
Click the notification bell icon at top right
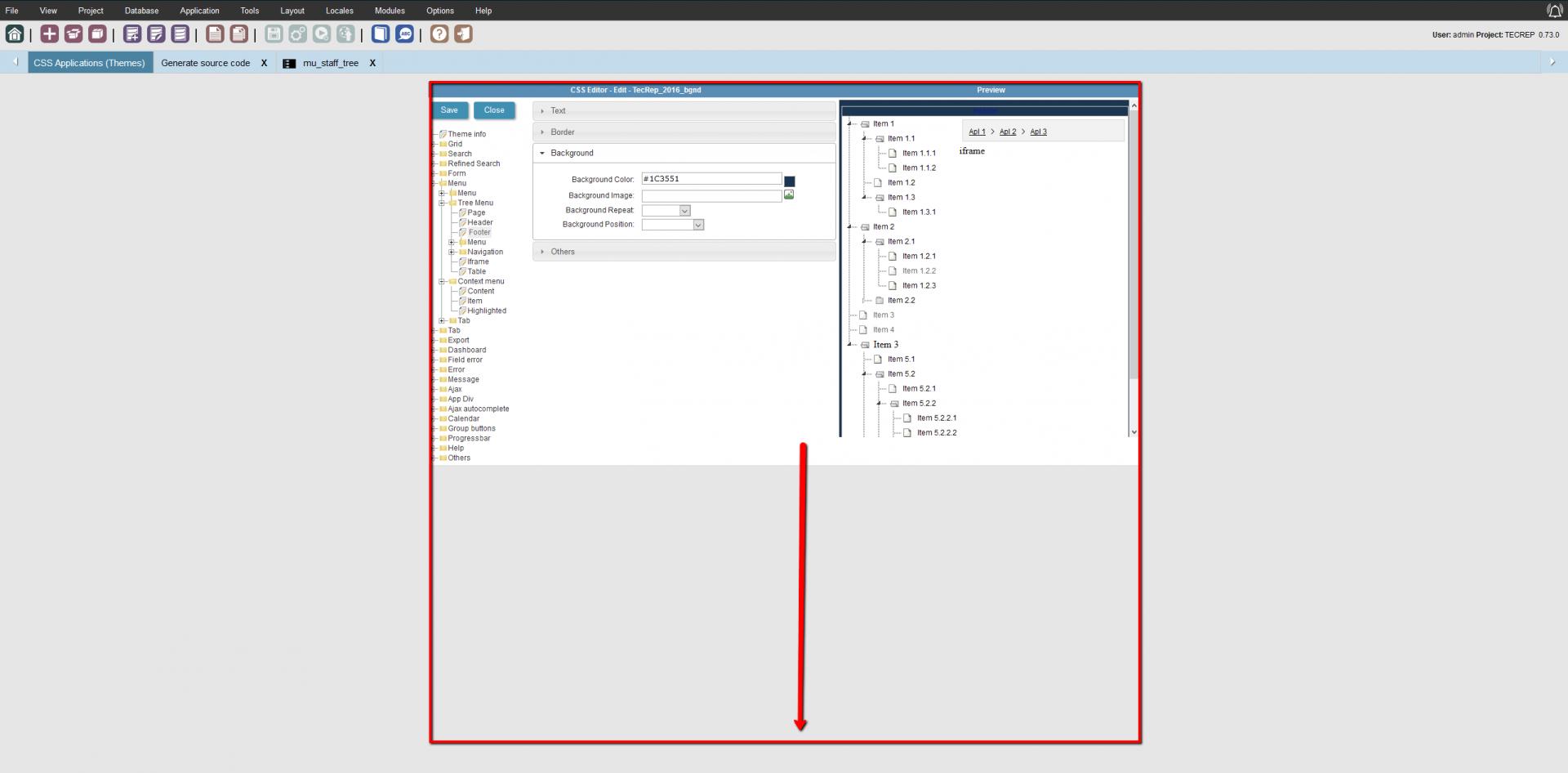pos(1555,11)
